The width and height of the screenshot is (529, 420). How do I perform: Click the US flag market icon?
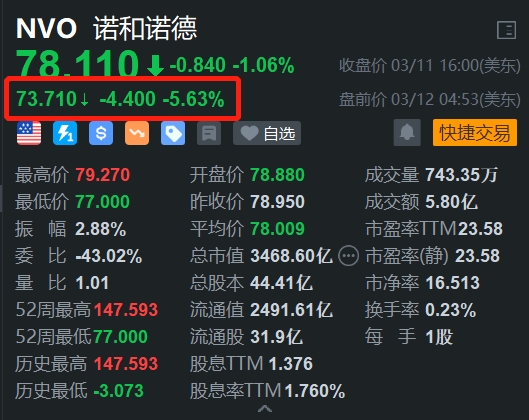(x=29, y=133)
